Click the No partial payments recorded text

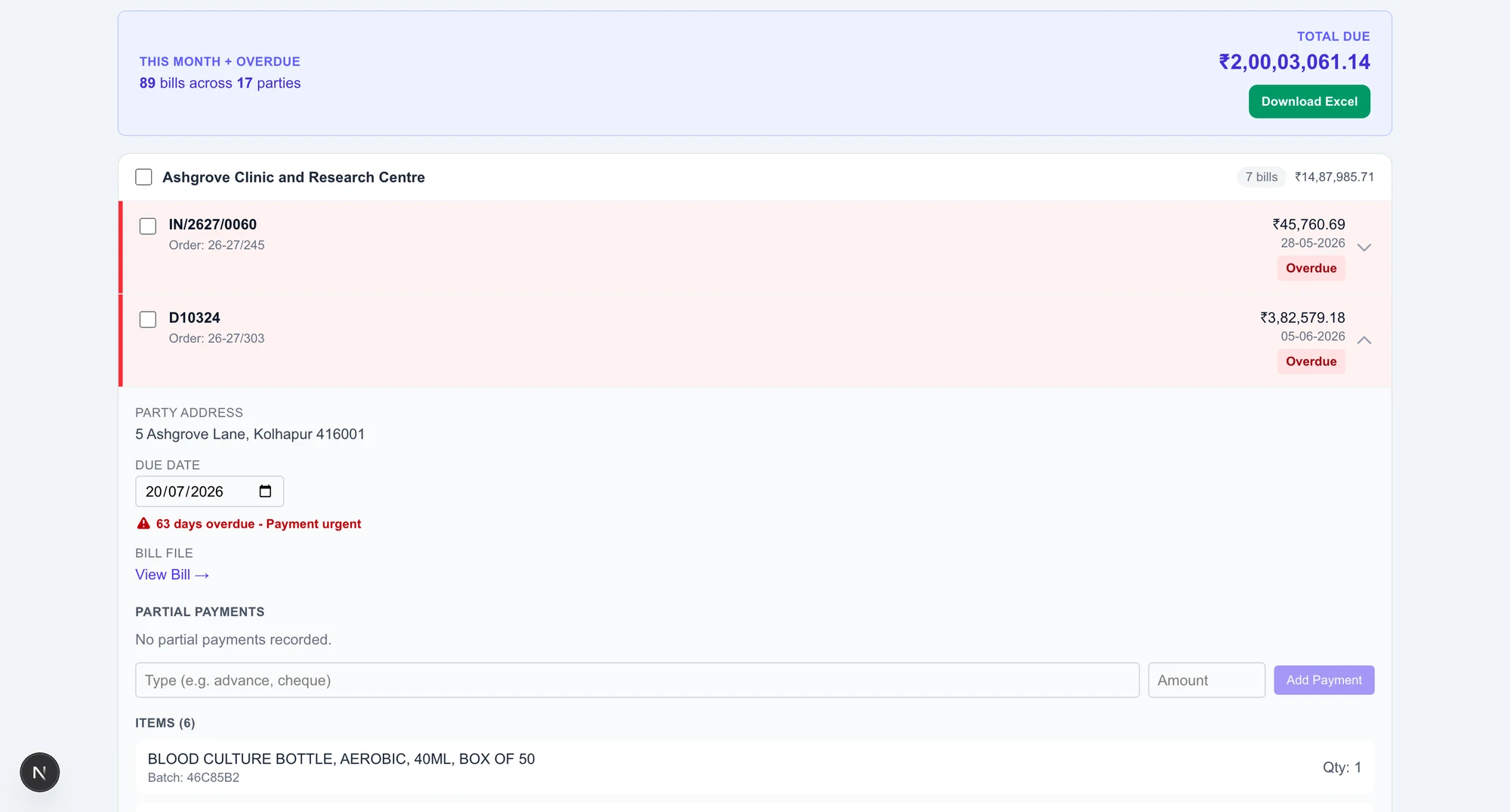233,640
